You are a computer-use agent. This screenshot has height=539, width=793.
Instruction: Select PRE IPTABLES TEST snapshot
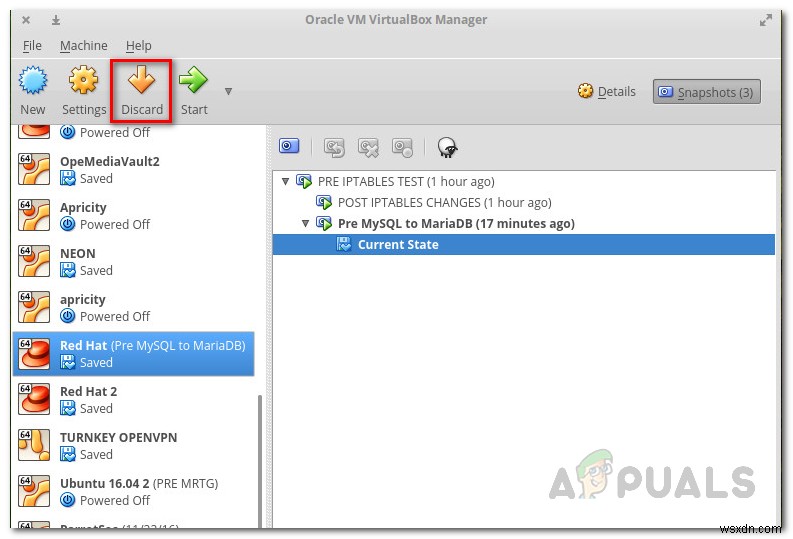pyautogui.click(x=406, y=182)
